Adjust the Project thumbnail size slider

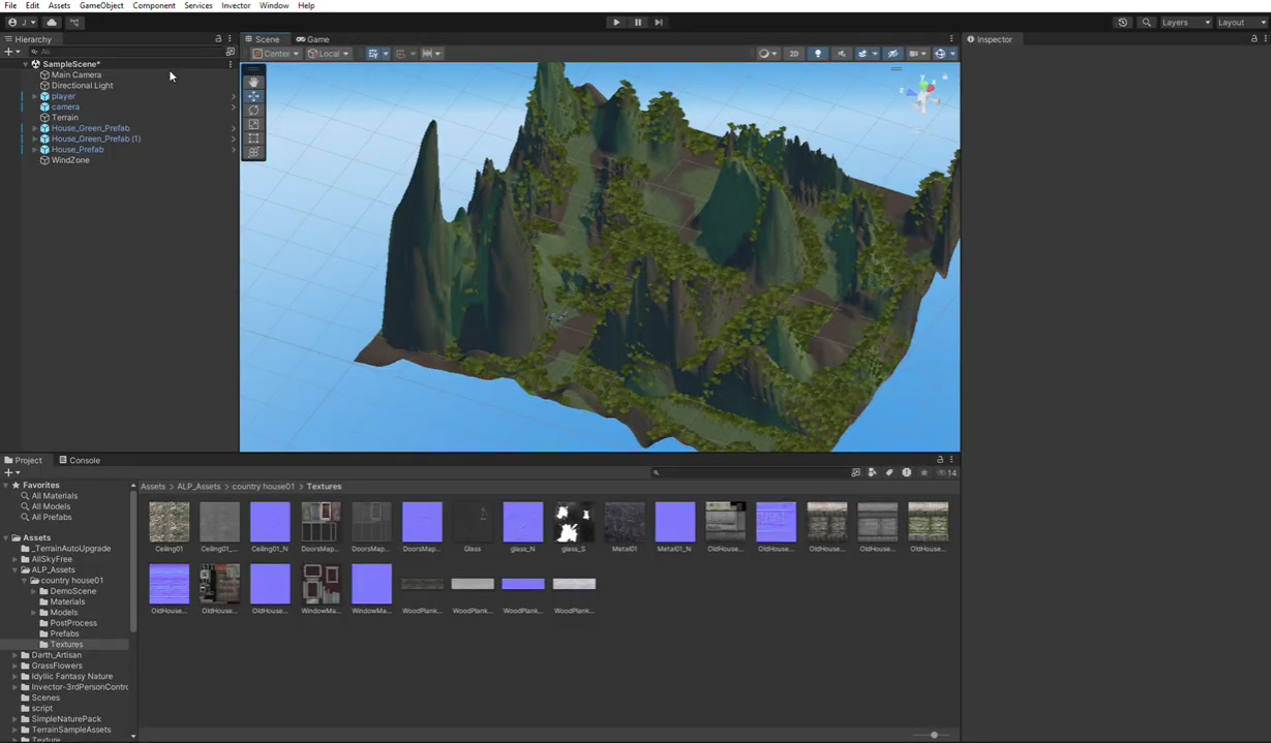click(934, 735)
